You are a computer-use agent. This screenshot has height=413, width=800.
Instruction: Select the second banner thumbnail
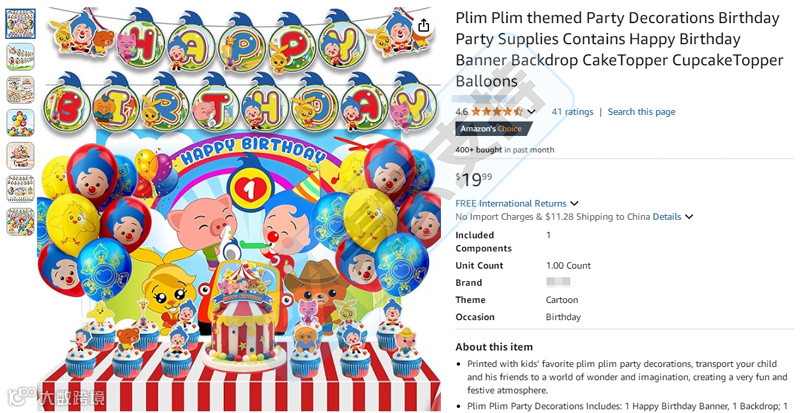pyautogui.click(x=20, y=57)
